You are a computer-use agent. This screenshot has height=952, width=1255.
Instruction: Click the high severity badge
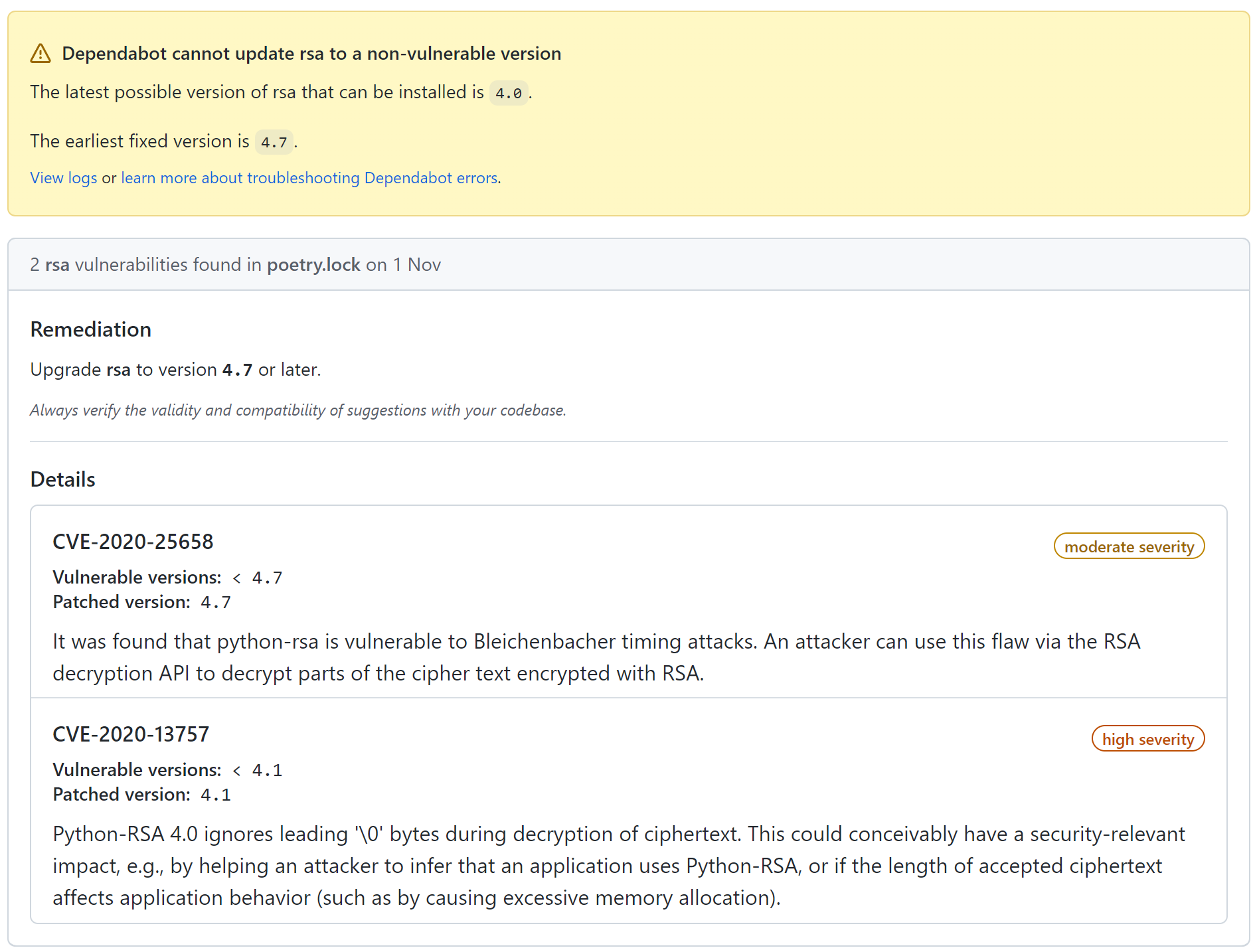click(x=1148, y=738)
